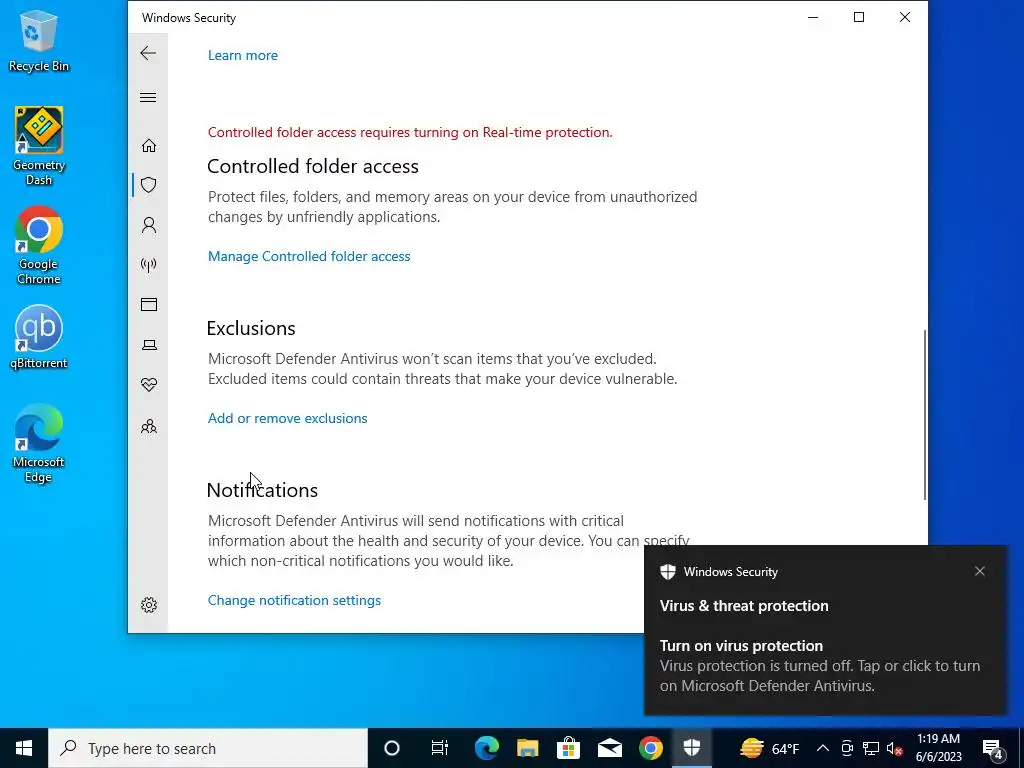The width and height of the screenshot is (1024, 768).
Task: Launch Microsoft Edge from the taskbar
Action: [x=487, y=748]
